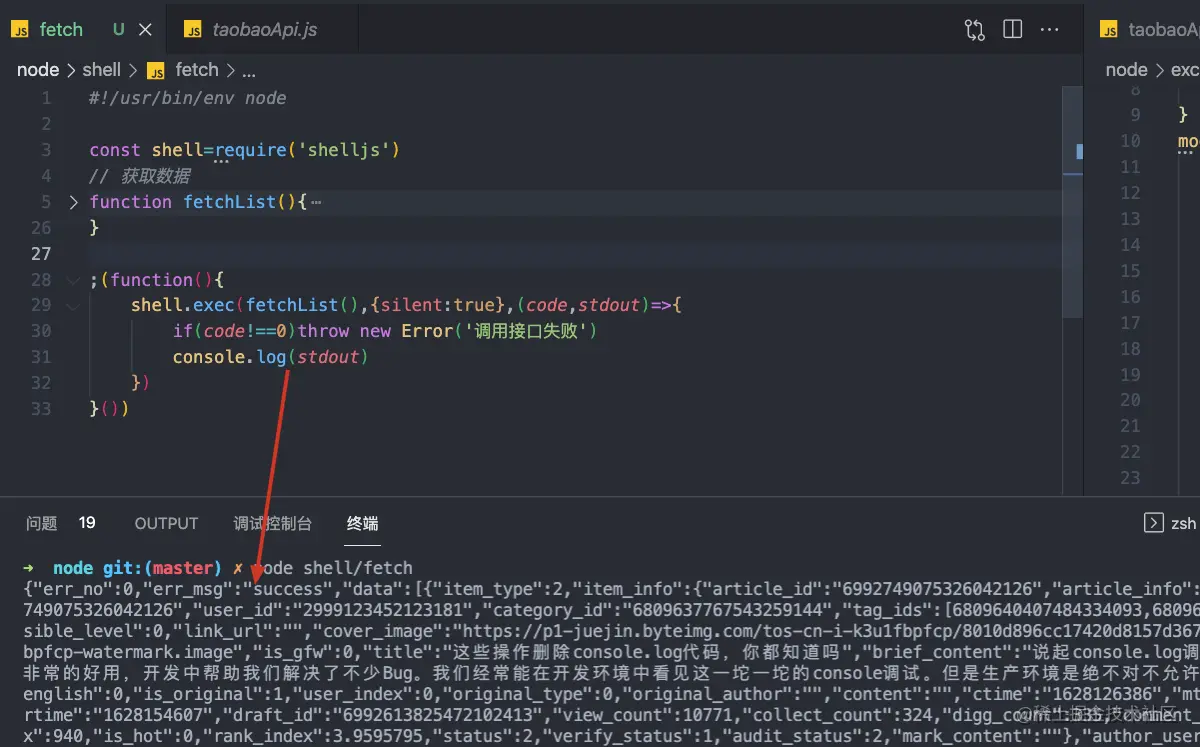Click the throw new Error statement
The height and width of the screenshot is (747, 1200).
coord(447,331)
